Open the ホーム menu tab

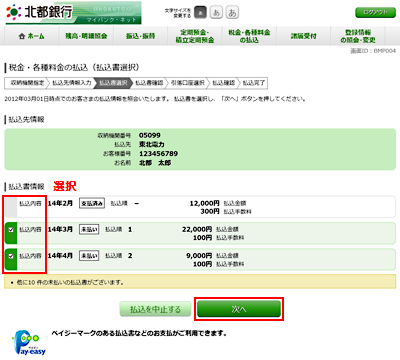click(32, 36)
